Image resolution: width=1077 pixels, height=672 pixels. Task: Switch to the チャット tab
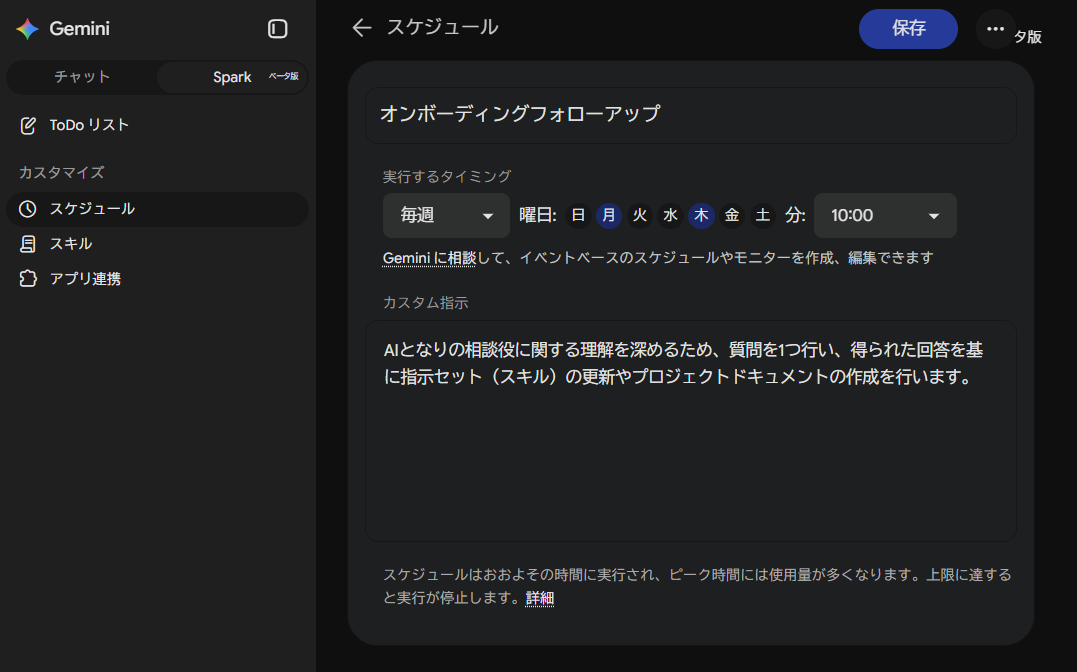[82, 77]
